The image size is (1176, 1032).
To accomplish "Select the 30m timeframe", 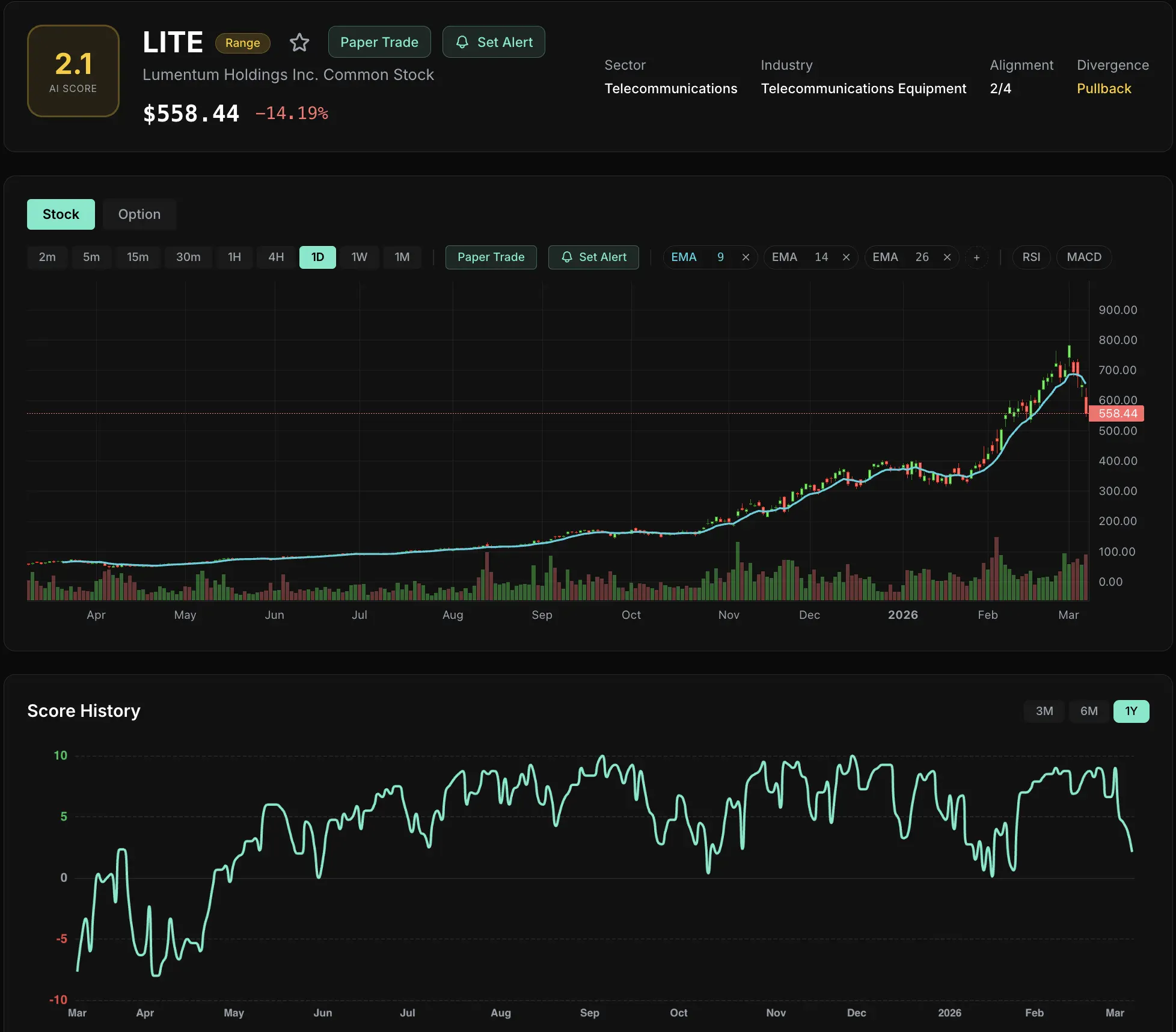I will (x=188, y=257).
